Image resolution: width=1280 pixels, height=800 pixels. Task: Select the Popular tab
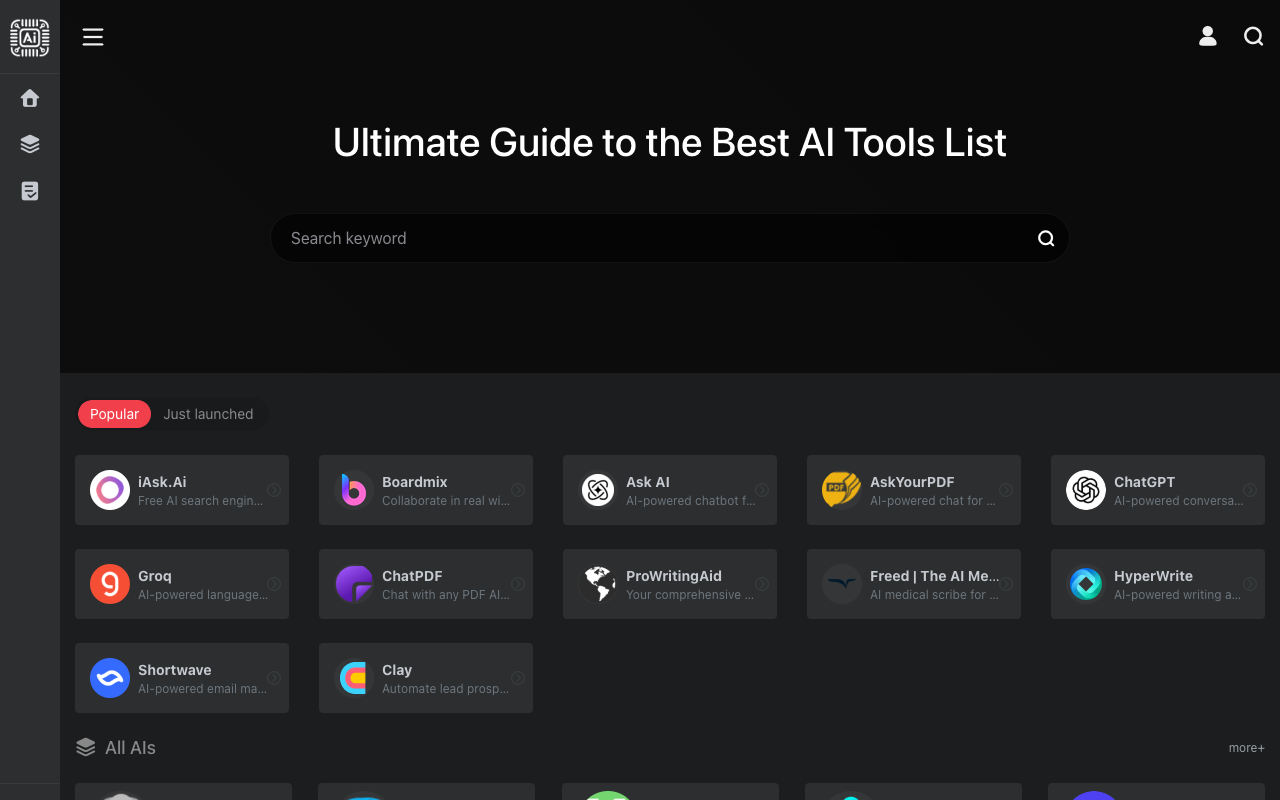[x=114, y=414]
